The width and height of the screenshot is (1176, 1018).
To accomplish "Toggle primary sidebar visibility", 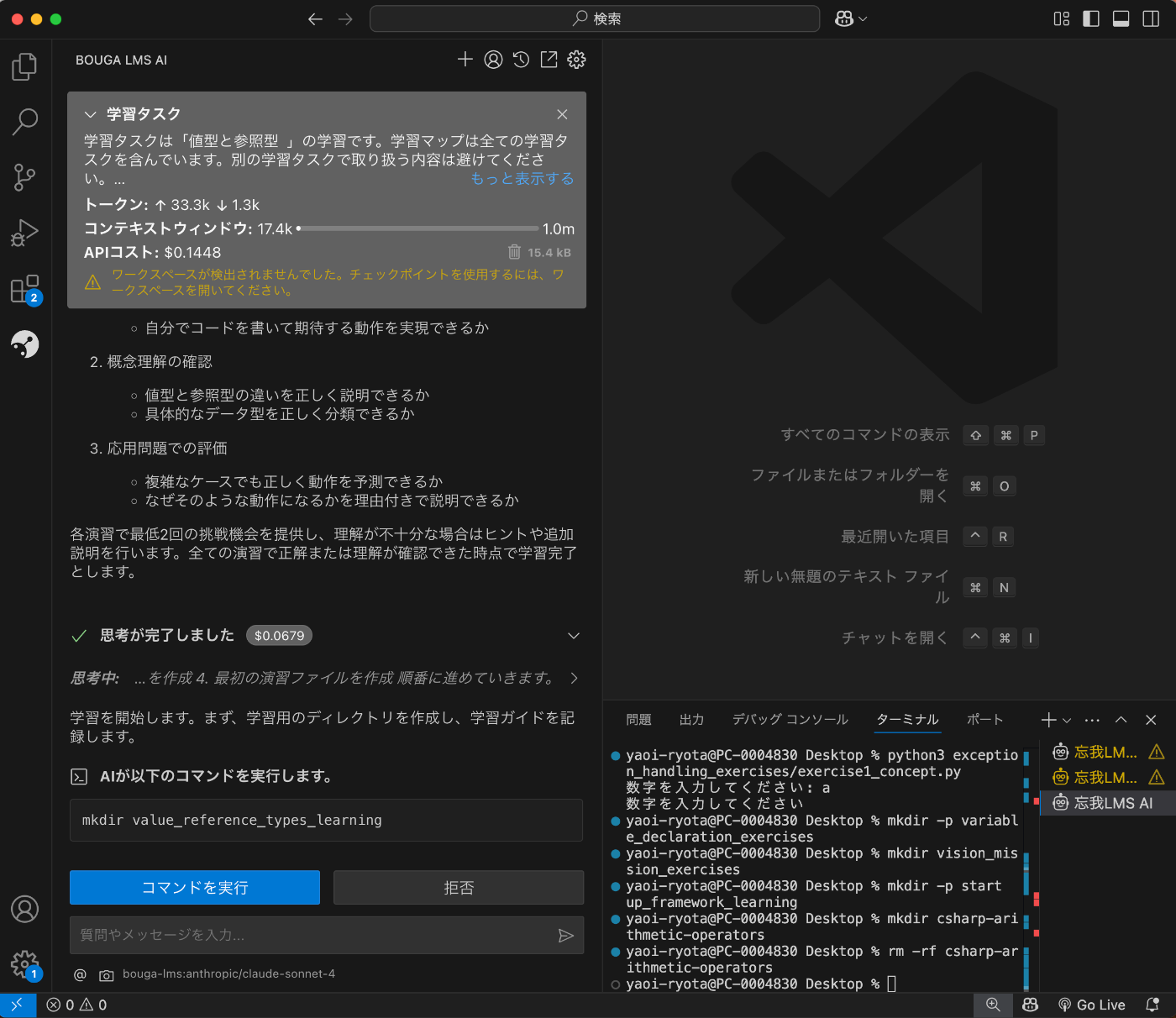I will [1091, 19].
